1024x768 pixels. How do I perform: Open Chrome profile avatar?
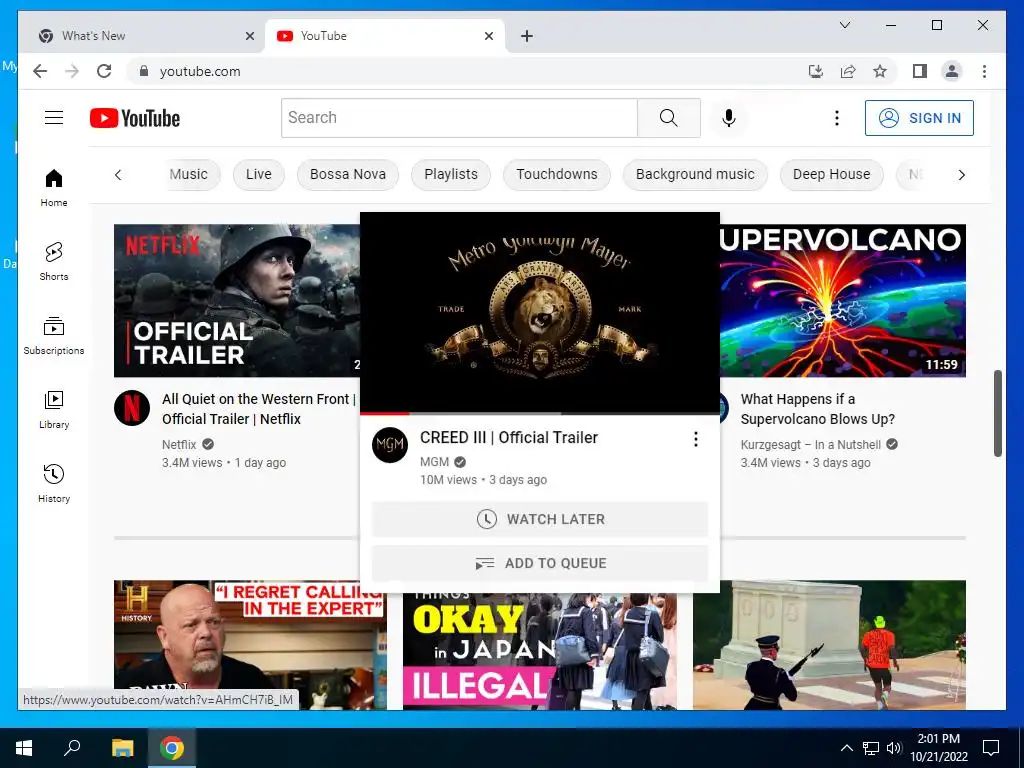click(952, 71)
